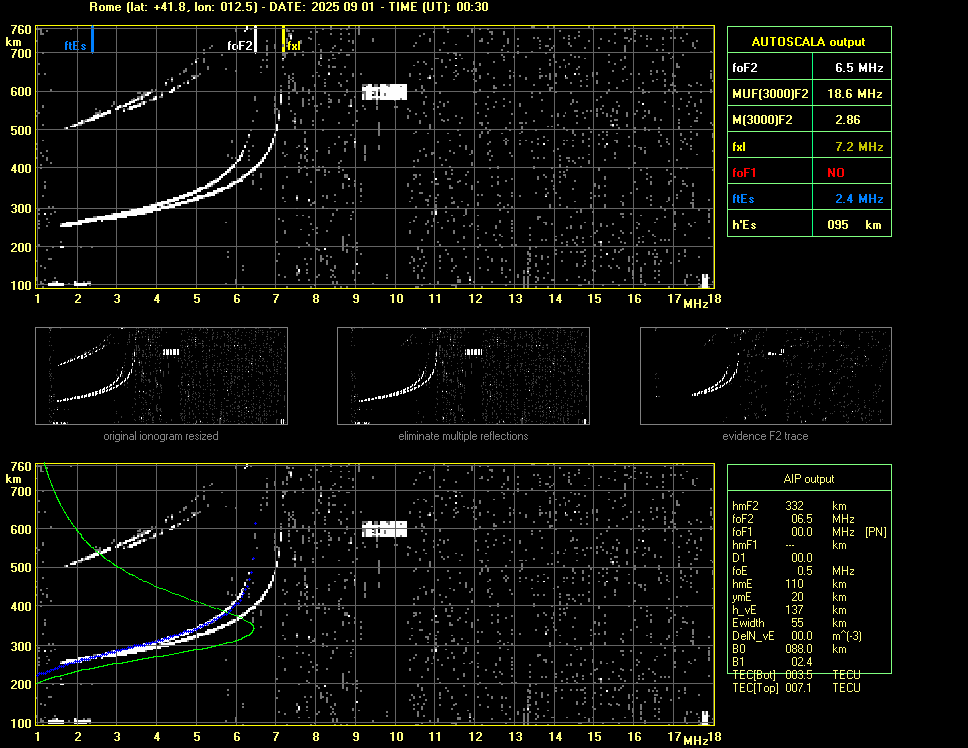The image size is (968, 748).
Task: Click the 'original ionogram resized' caption
Action: [x=161, y=436]
